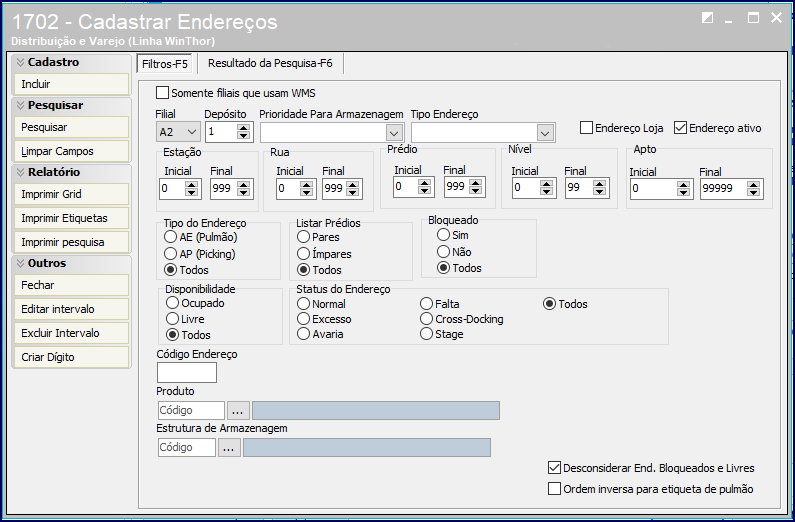
Task: Collapse the Cadastro section header
Action: pyautogui.click(x=71, y=62)
